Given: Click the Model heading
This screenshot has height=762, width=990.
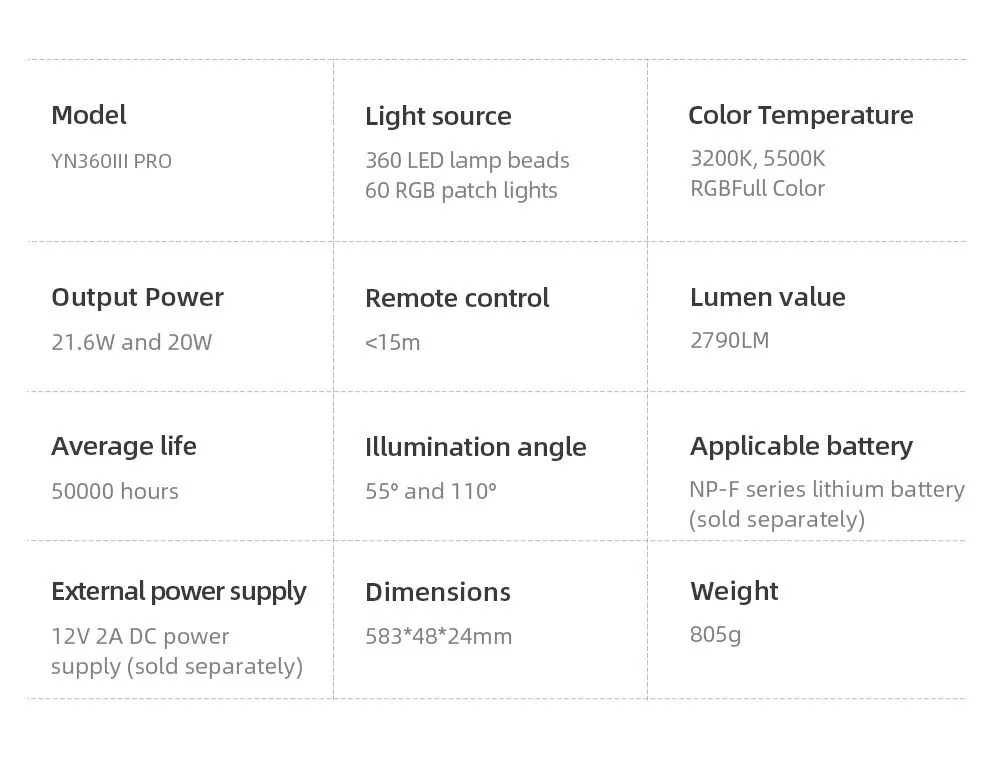Looking at the screenshot, I should pos(89,115).
